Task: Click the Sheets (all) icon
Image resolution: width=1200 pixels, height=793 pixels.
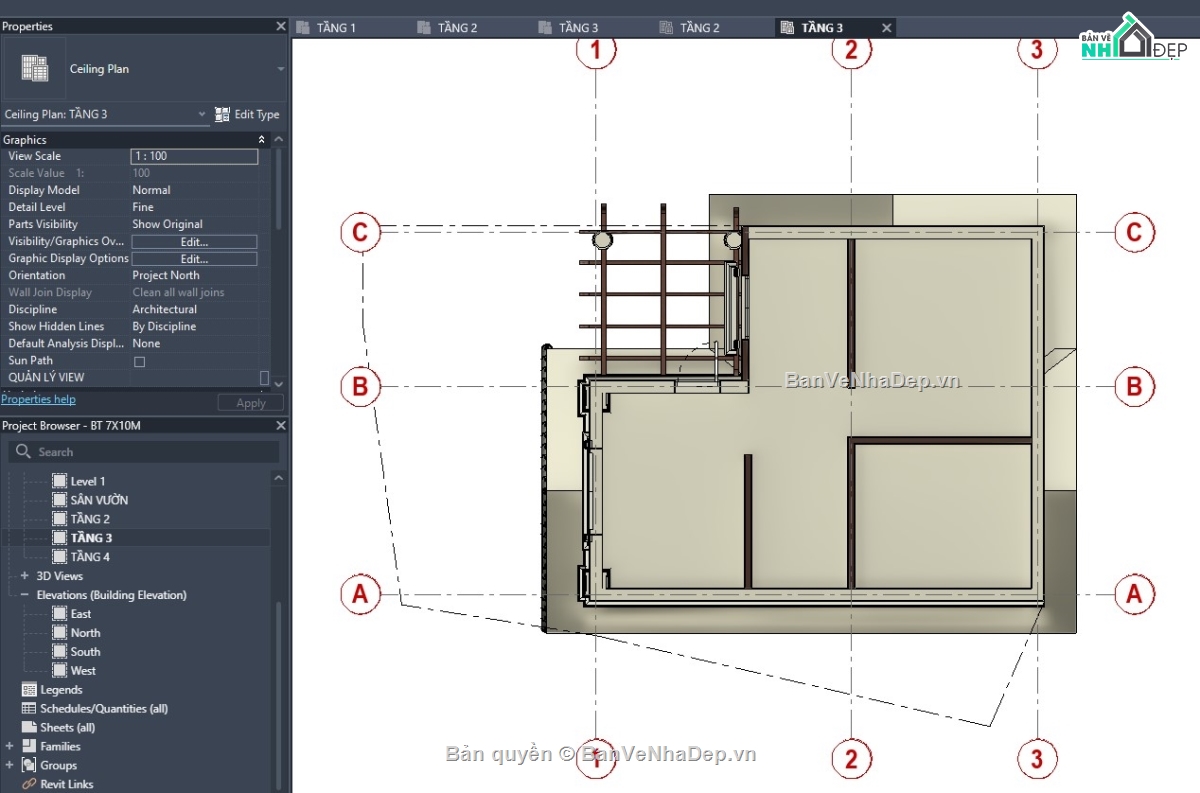Action: (31, 727)
